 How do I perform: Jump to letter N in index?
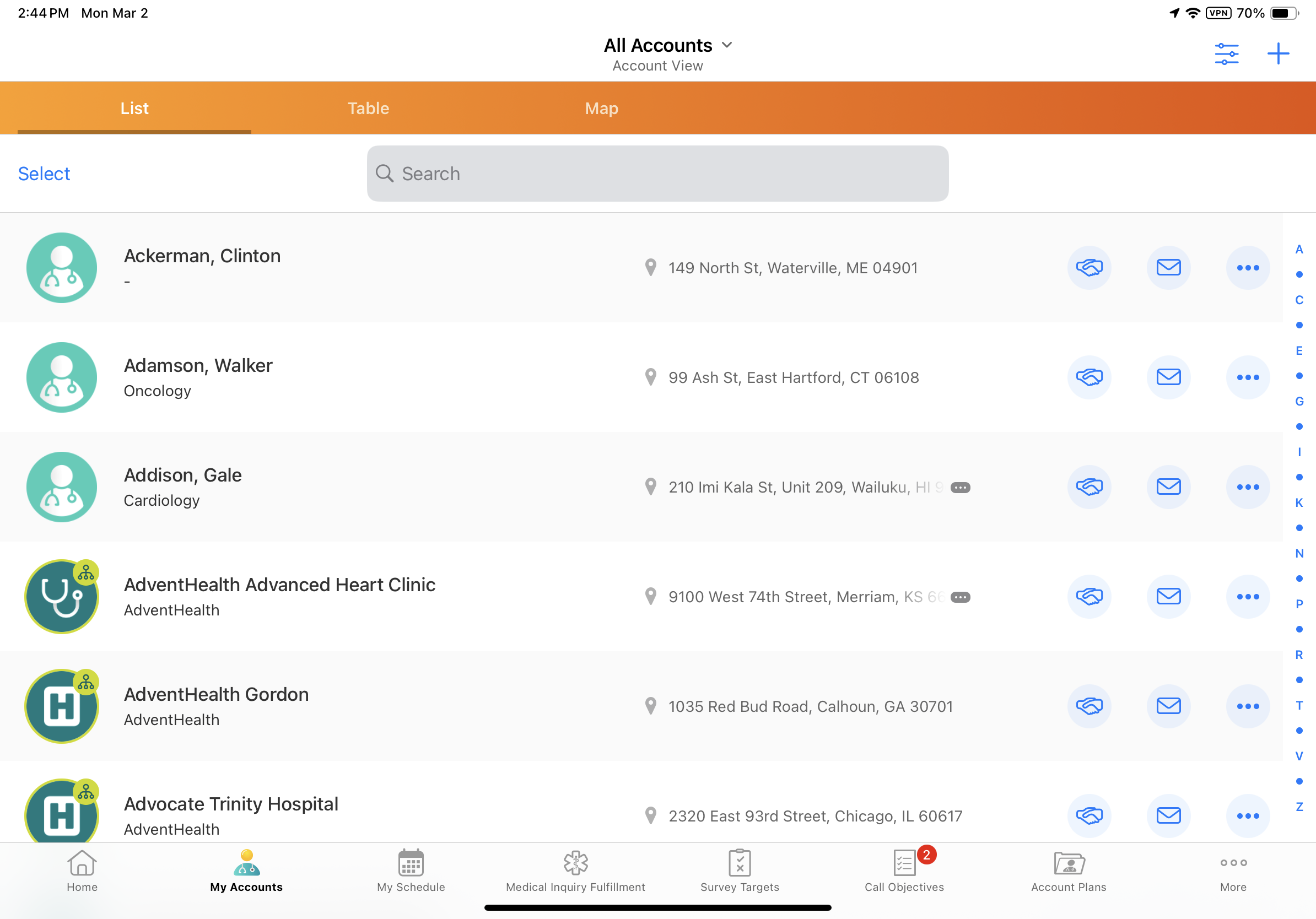[1299, 554]
